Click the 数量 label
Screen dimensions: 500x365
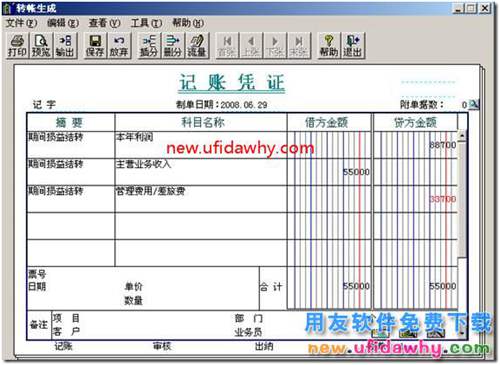pyautogui.click(x=134, y=301)
